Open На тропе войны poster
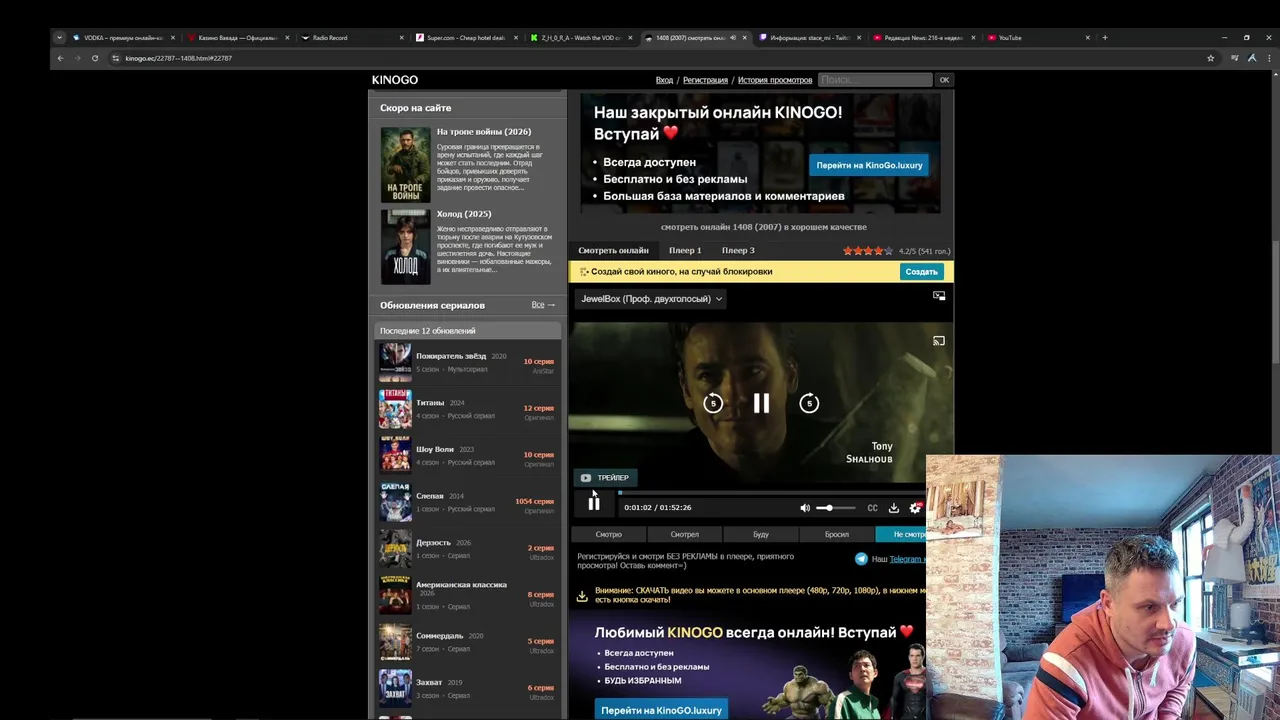The width and height of the screenshot is (1280, 720). click(405, 165)
